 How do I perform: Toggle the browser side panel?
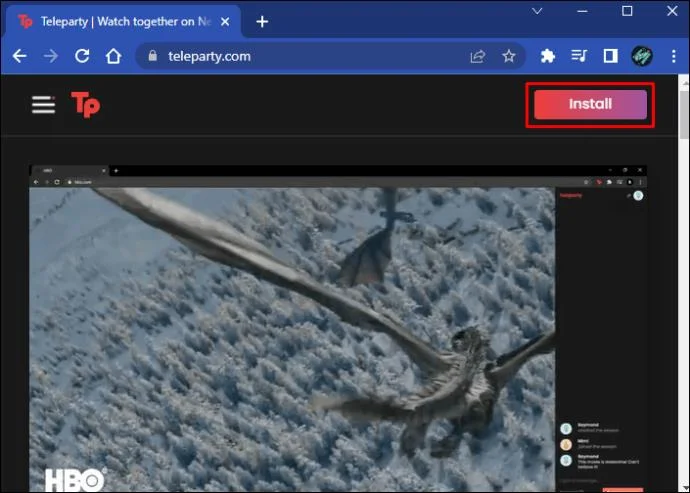tap(610, 56)
